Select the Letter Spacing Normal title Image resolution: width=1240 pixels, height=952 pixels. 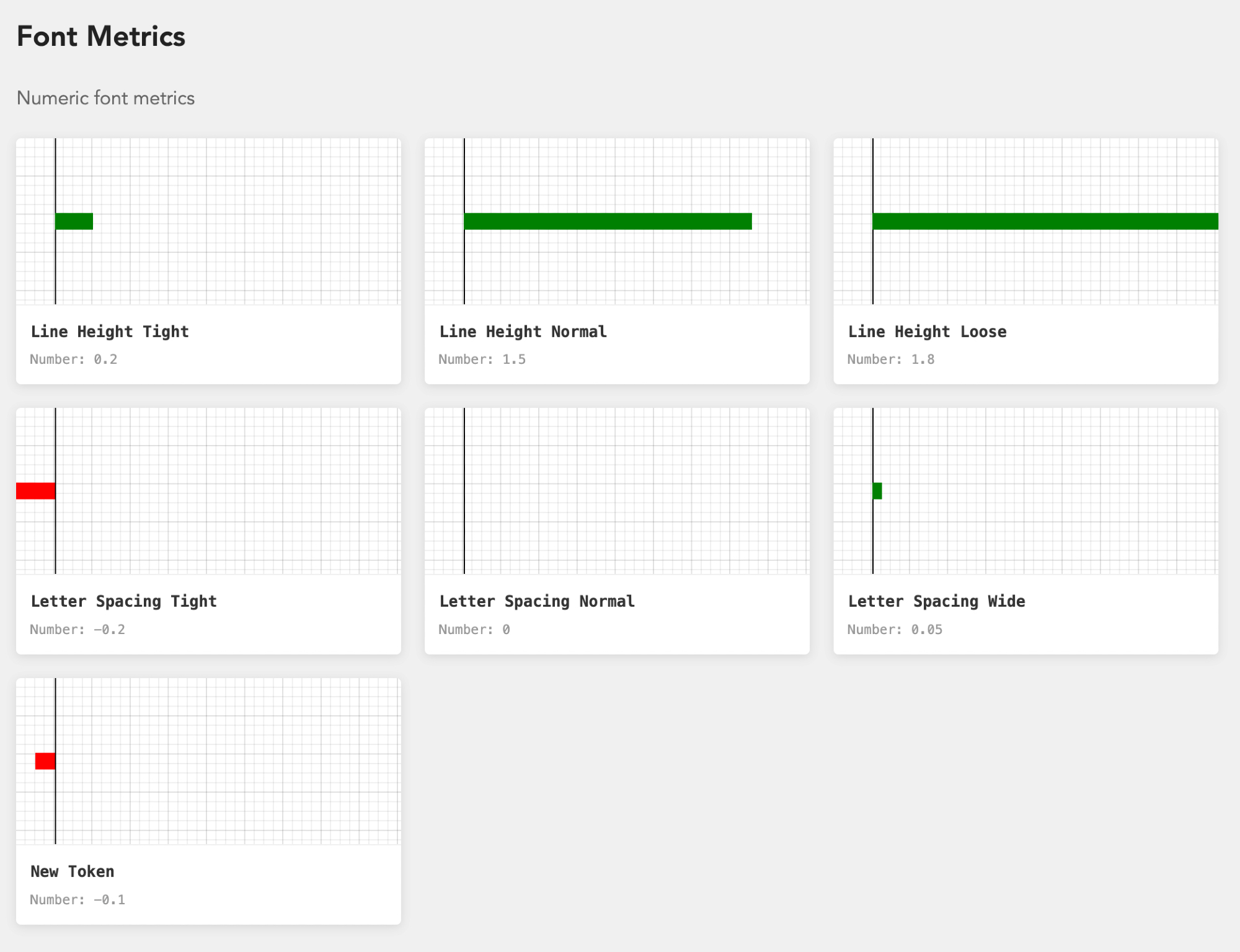coord(537,601)
